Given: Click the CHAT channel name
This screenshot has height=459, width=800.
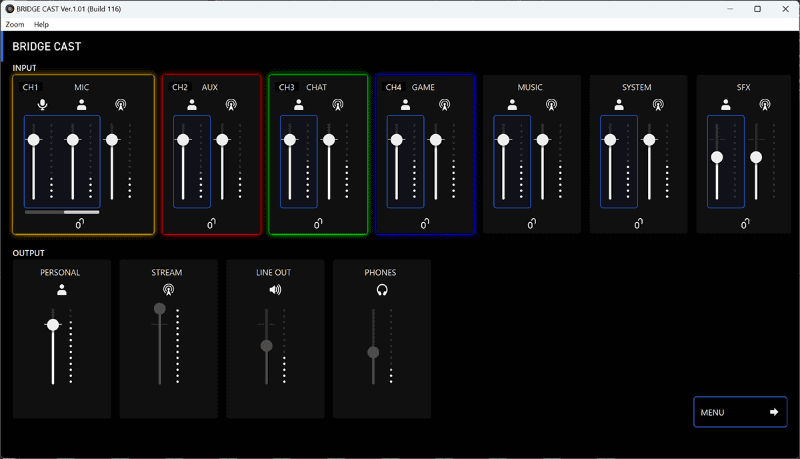Looking at the screenshot, I should [x=316, y=87].
